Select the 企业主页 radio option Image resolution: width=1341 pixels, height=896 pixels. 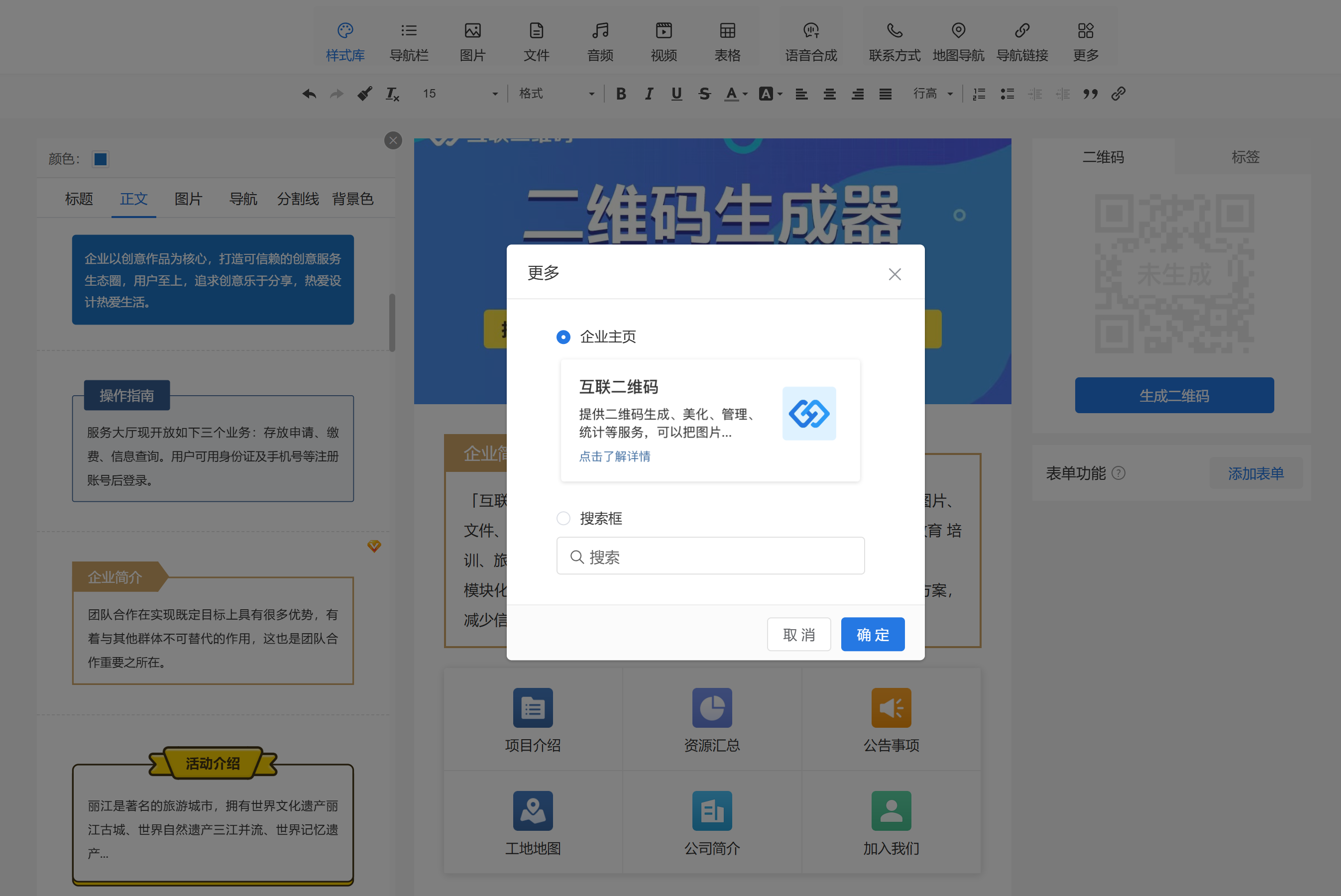click(563, 337)
